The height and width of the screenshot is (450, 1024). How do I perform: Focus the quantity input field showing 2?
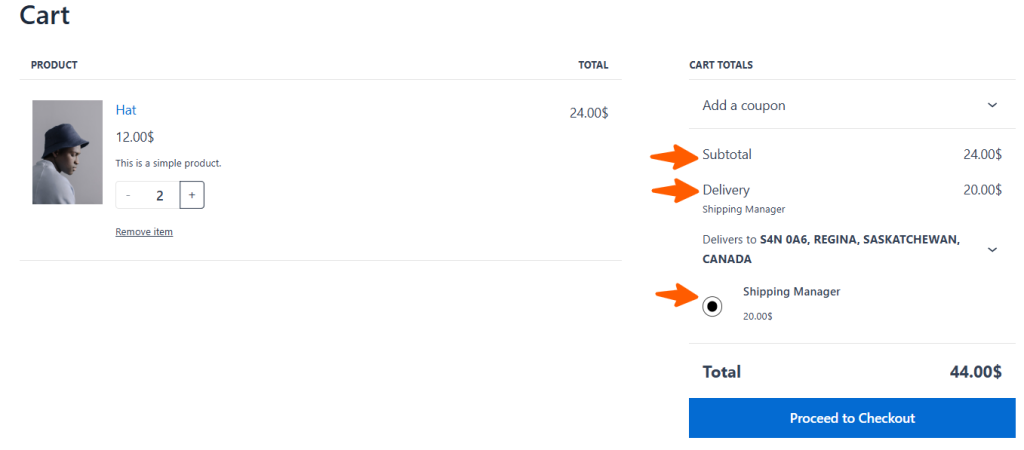159,195
